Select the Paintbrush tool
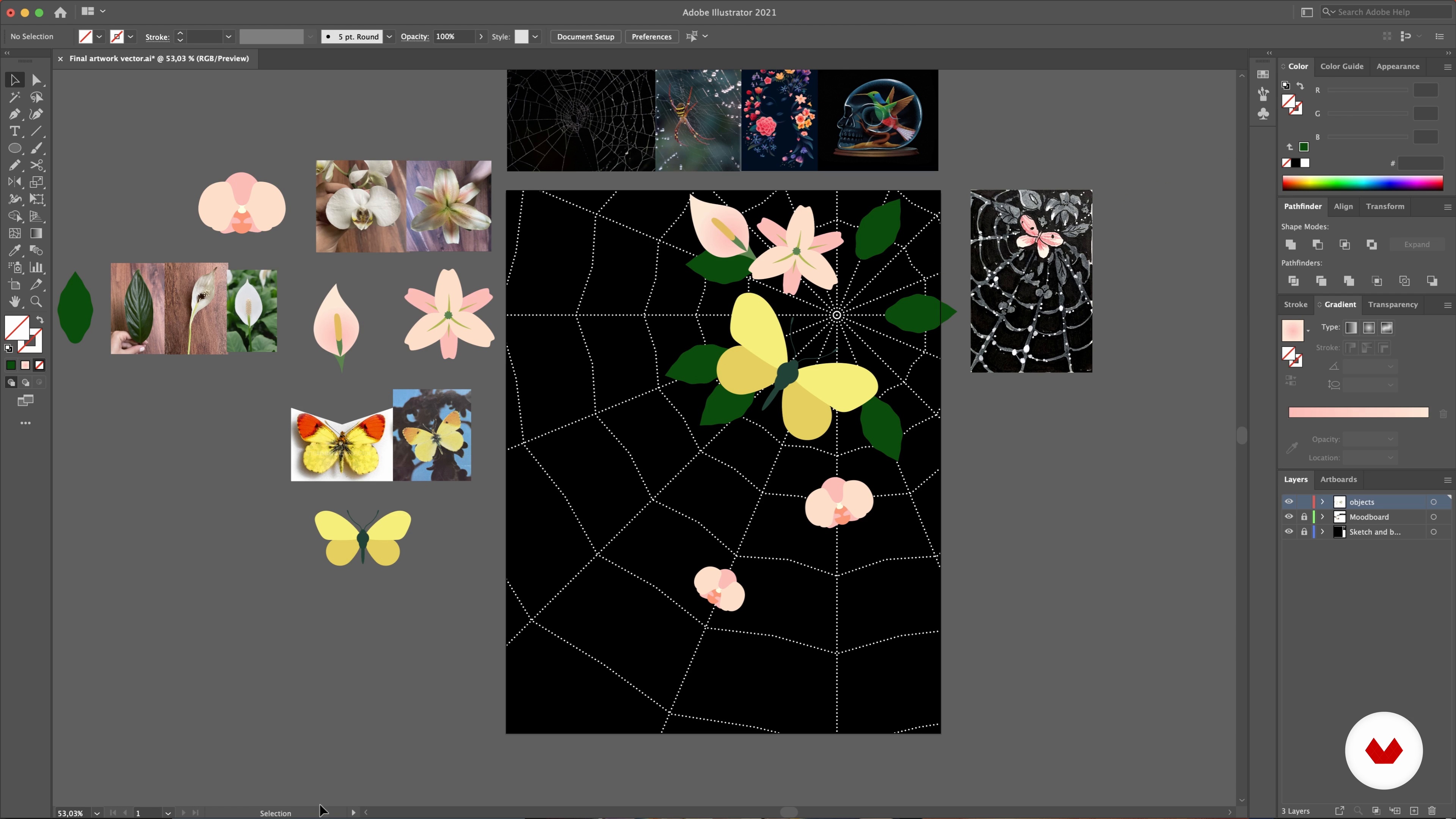The image size is (1456, 819). [x=37, y=148]
